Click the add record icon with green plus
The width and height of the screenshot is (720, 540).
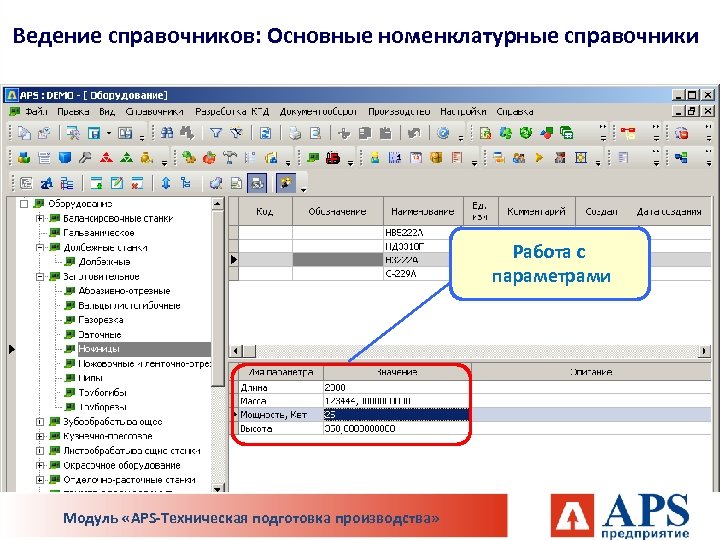(x=96, y=183)
